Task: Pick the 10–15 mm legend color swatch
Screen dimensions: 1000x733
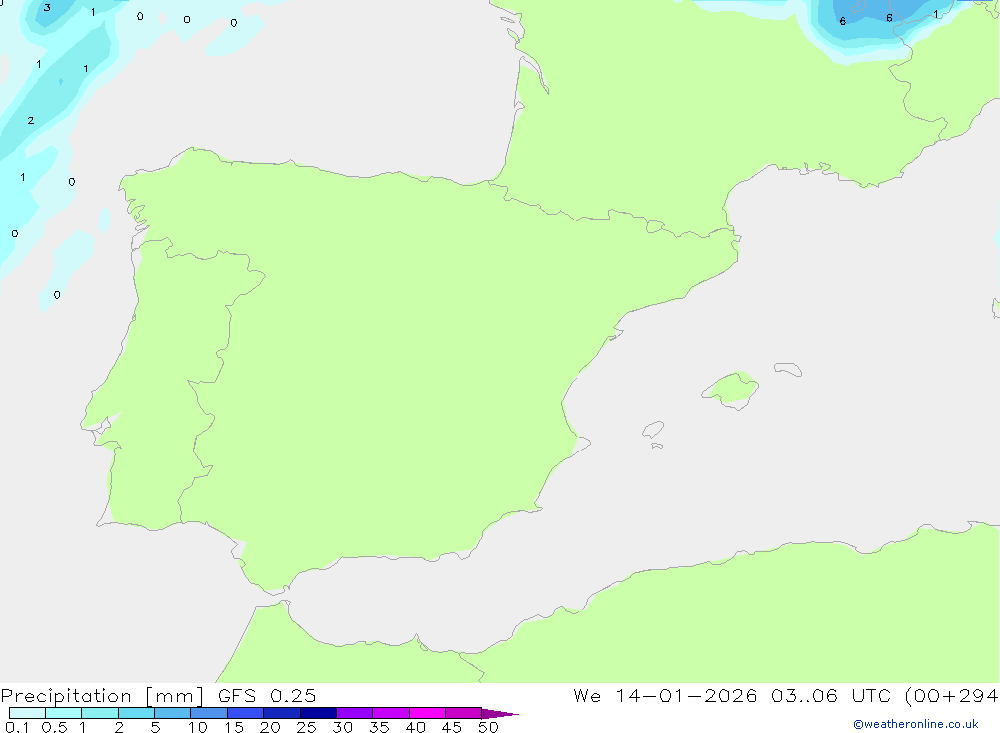Action: click(209, 713)
